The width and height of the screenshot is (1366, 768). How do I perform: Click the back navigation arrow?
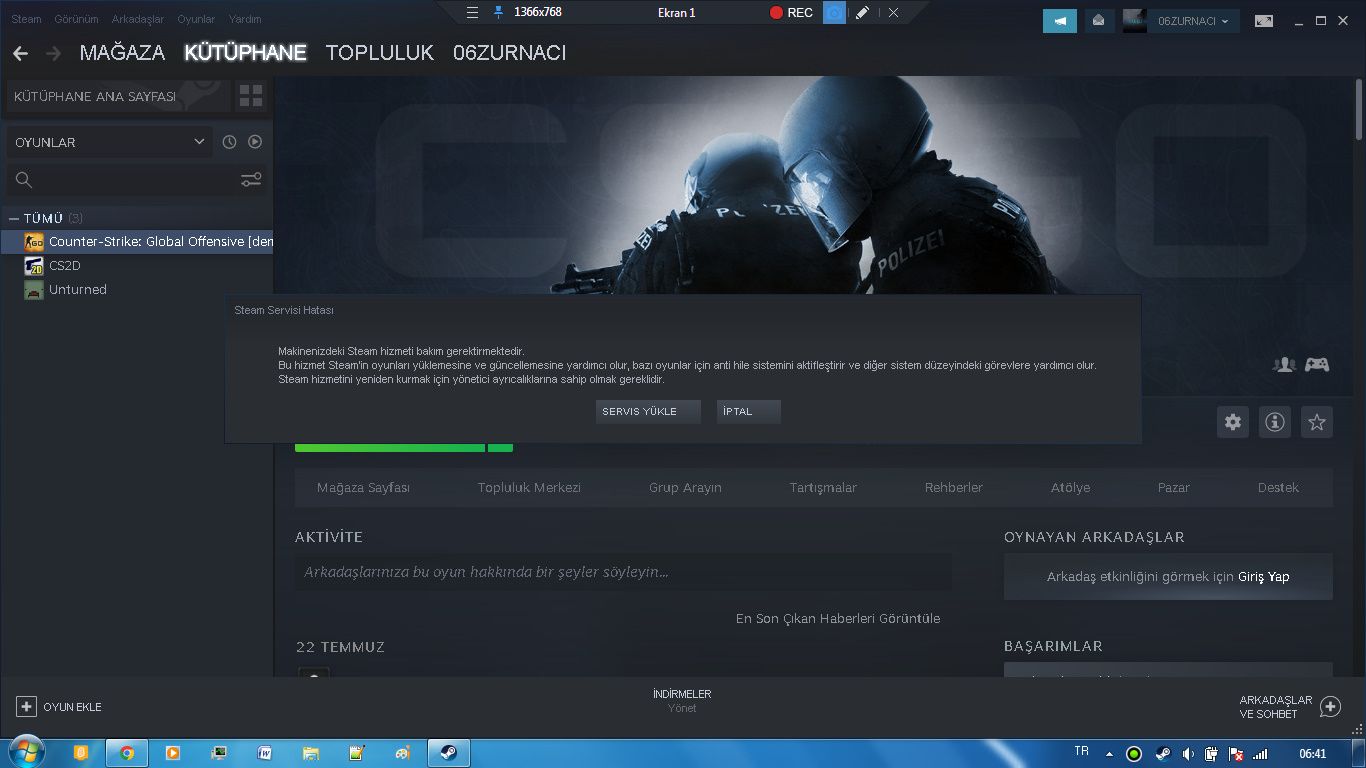[x=20, y=53]
